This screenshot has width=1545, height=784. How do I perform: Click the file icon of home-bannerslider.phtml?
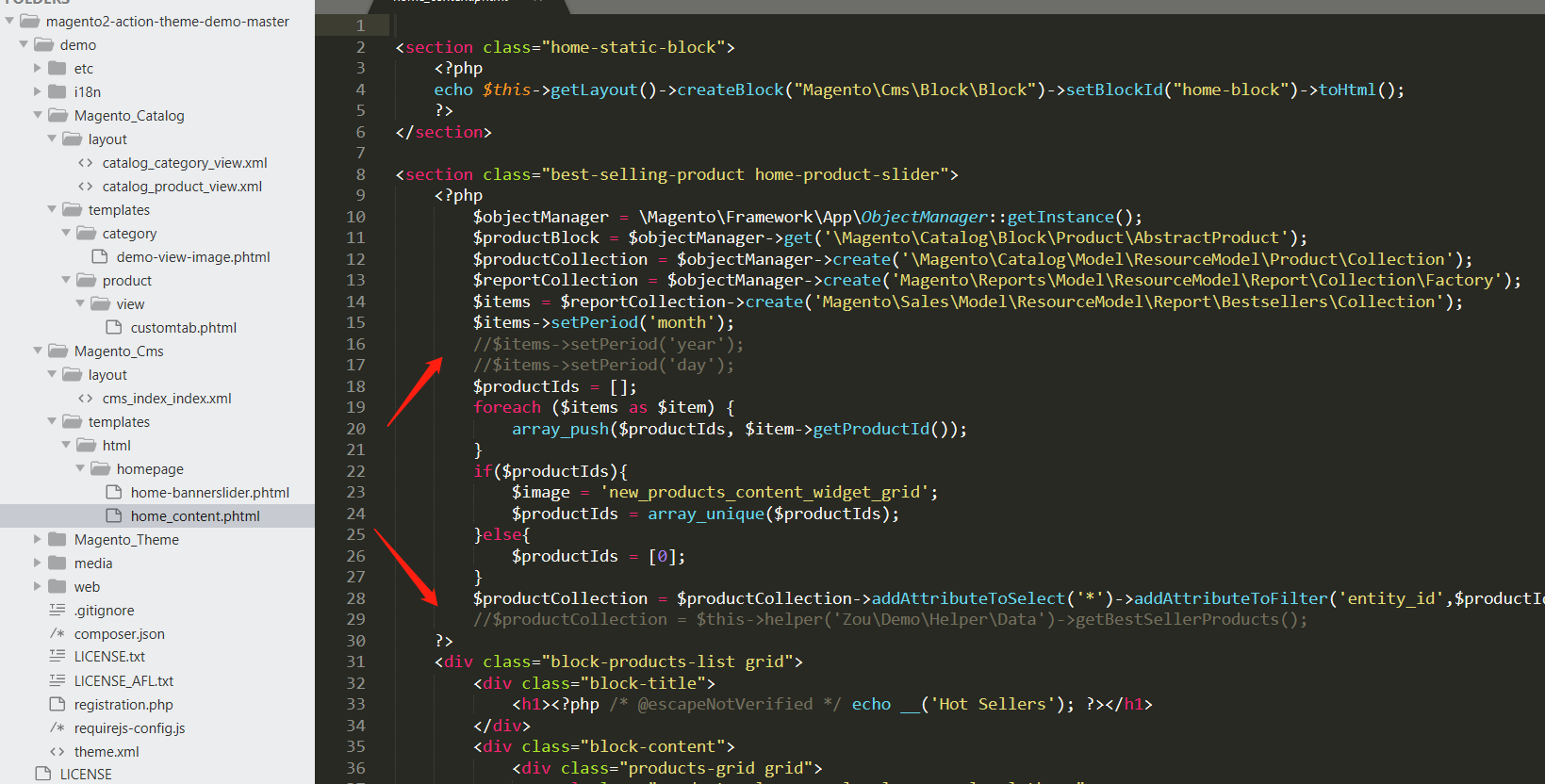click(x=114, y=492)
